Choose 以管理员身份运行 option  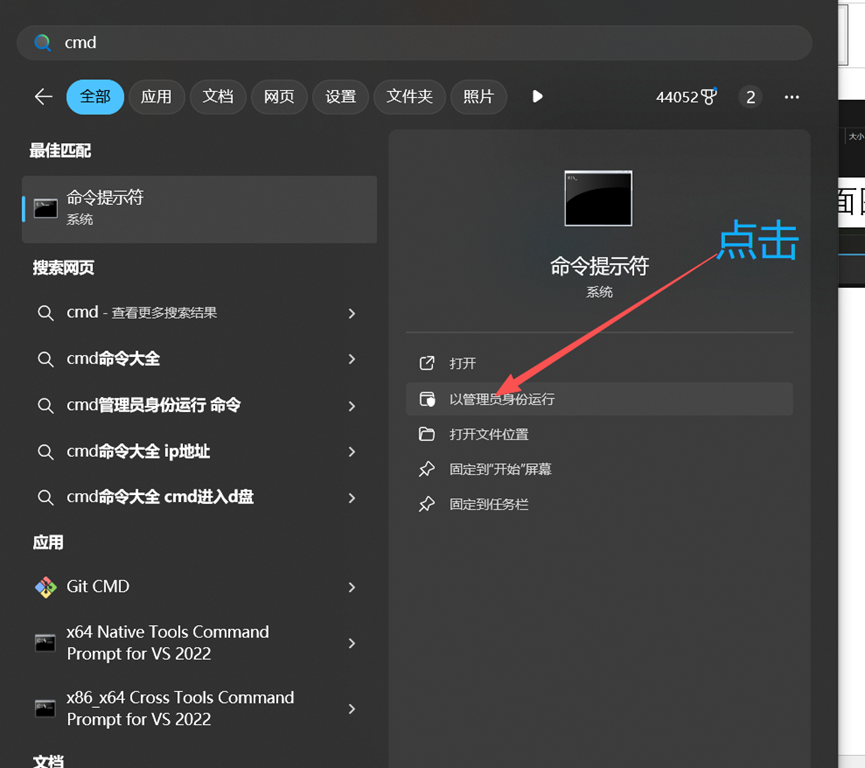[600, 399]
